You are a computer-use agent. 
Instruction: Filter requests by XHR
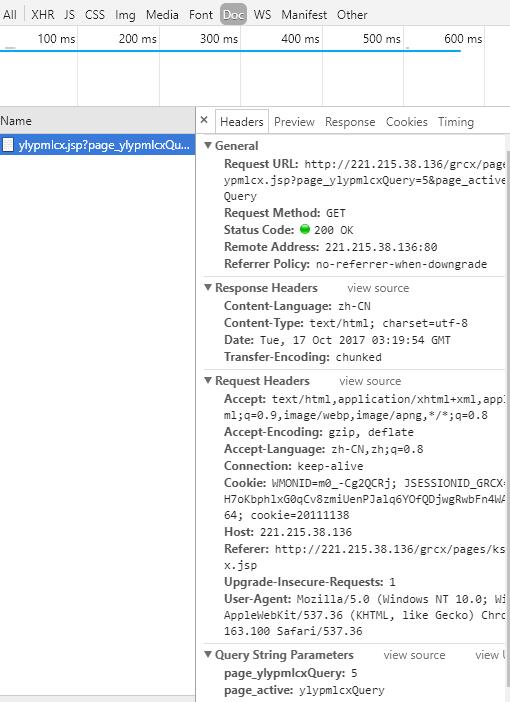[43, 15]
